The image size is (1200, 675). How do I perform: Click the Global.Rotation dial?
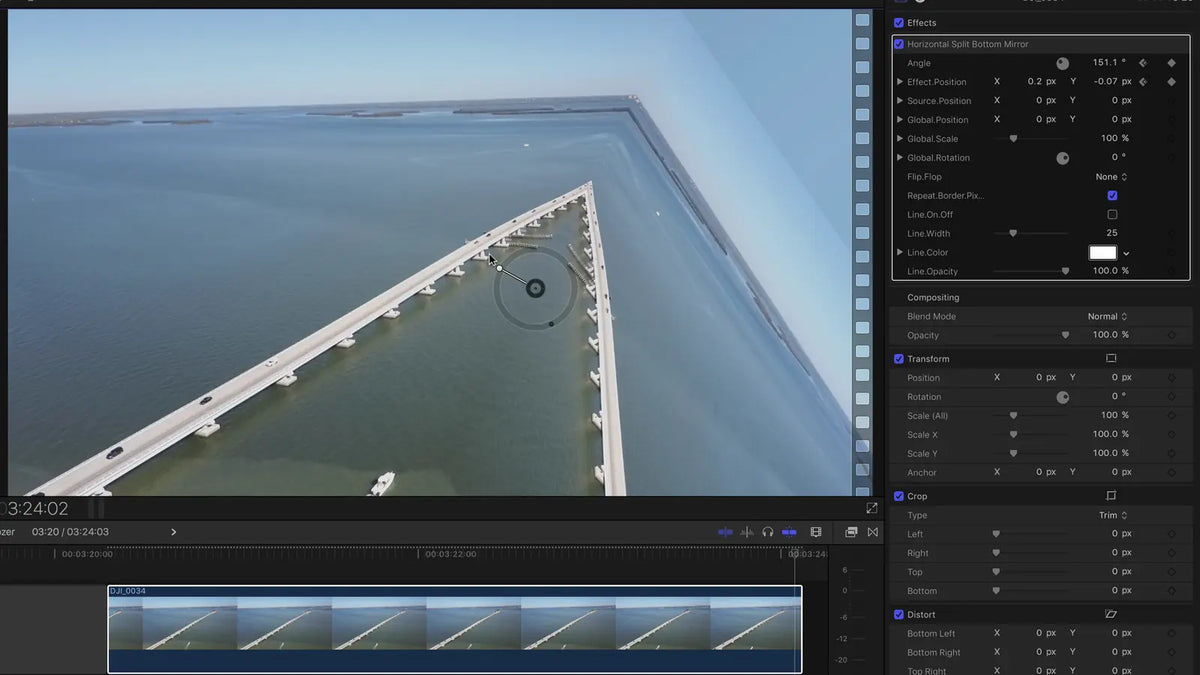1062,158
